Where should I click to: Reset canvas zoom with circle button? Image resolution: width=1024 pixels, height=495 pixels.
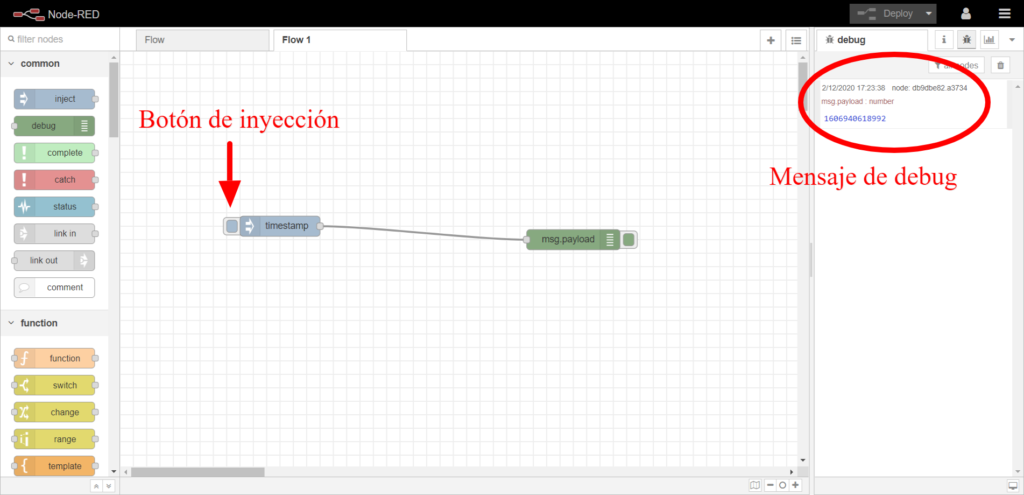(x=782, y=485)
